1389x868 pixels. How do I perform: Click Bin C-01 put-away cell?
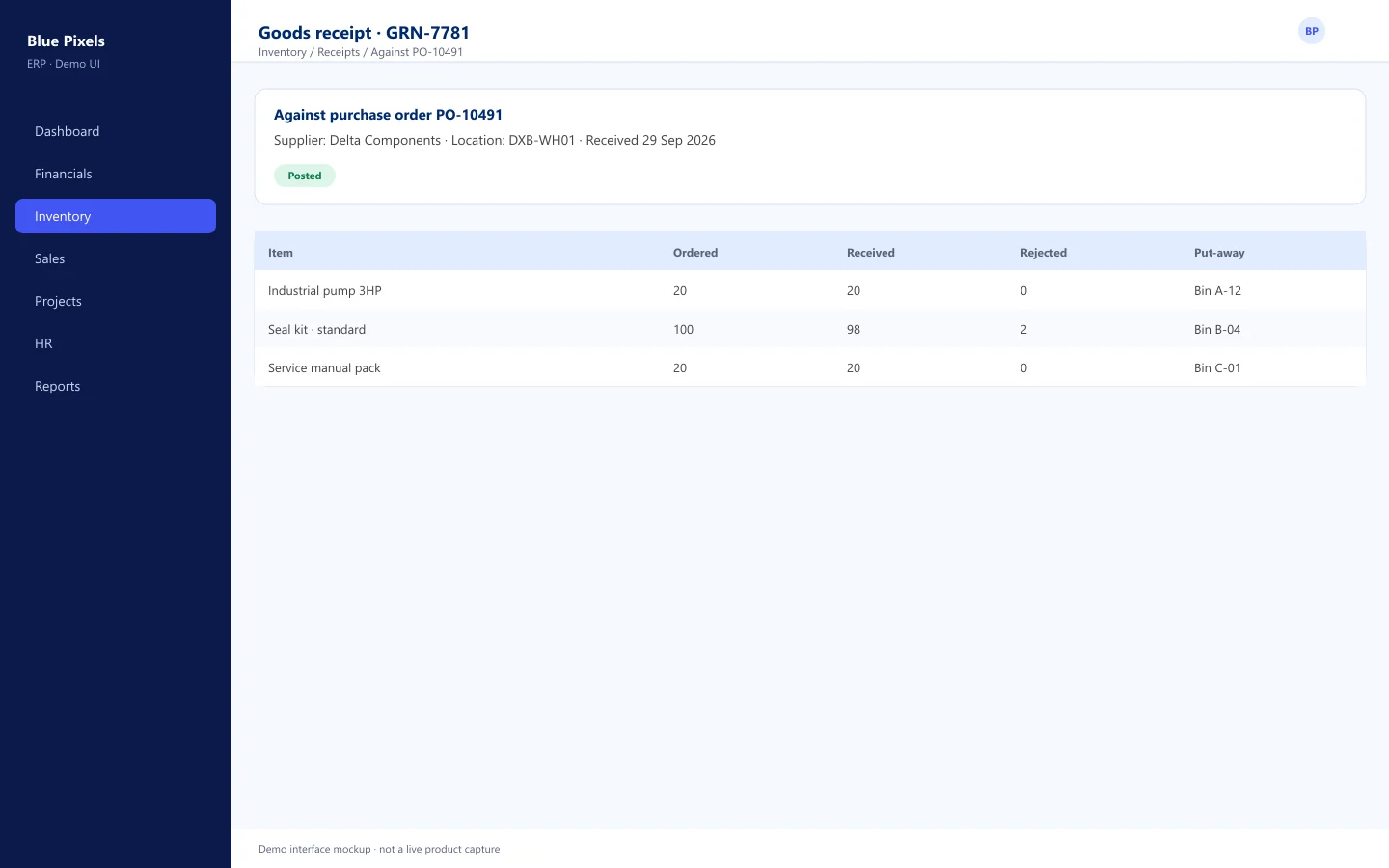[x=1217, y=367]
